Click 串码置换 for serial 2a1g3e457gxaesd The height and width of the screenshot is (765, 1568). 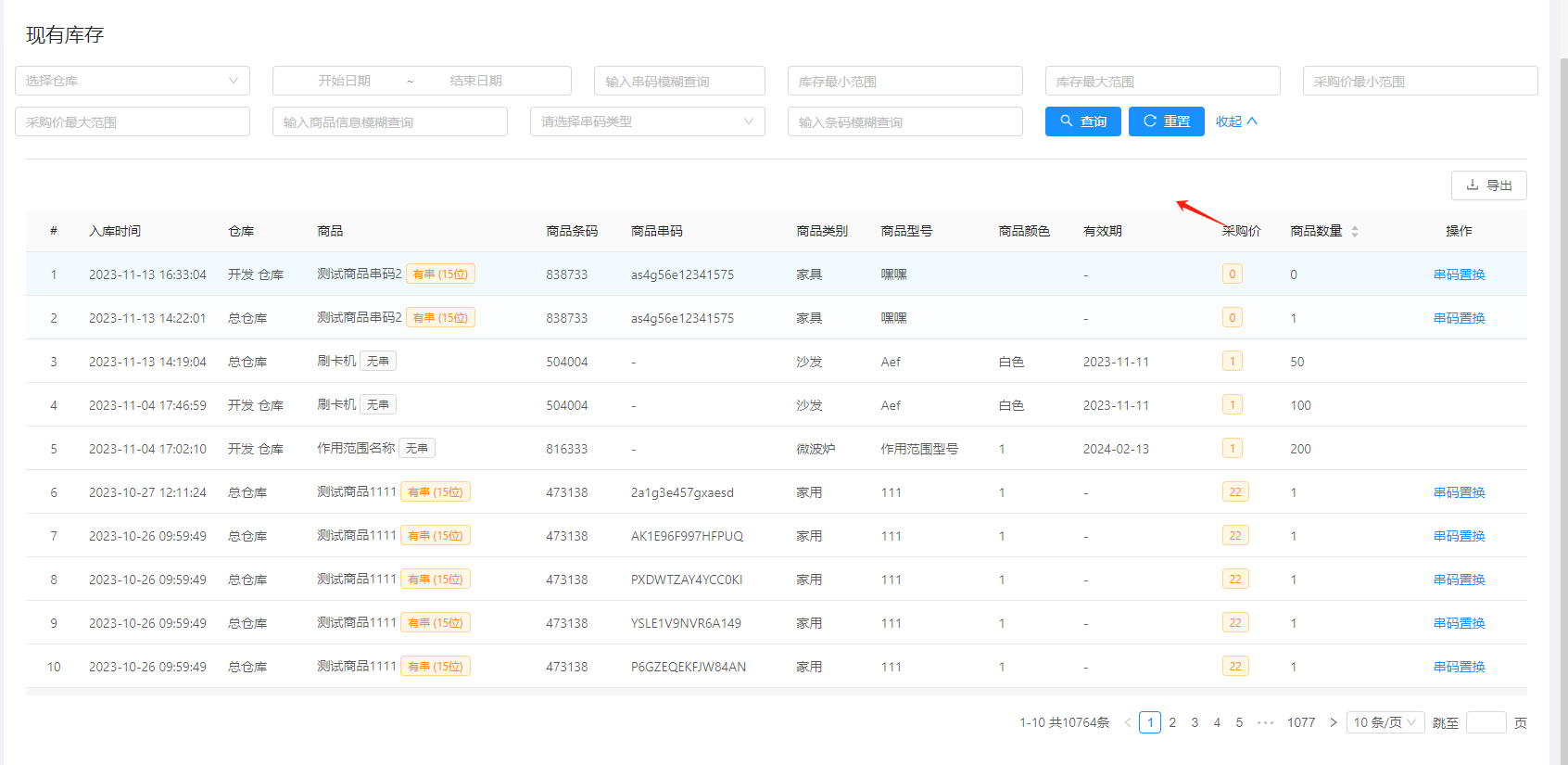pyautogui.click(x=1459, y=492)
